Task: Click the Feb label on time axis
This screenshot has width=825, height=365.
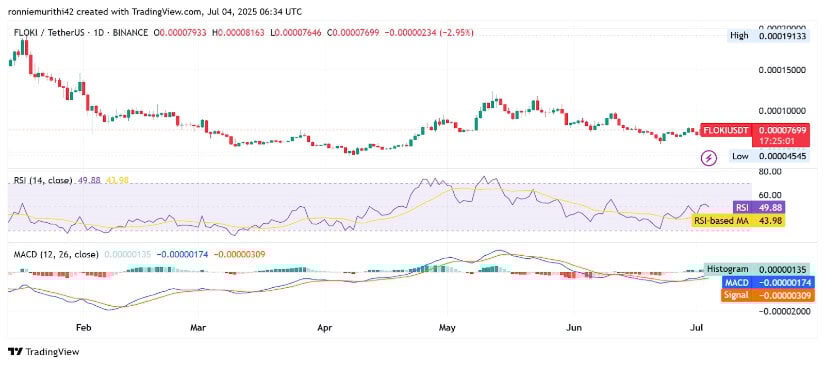Action: coord(84,327)
